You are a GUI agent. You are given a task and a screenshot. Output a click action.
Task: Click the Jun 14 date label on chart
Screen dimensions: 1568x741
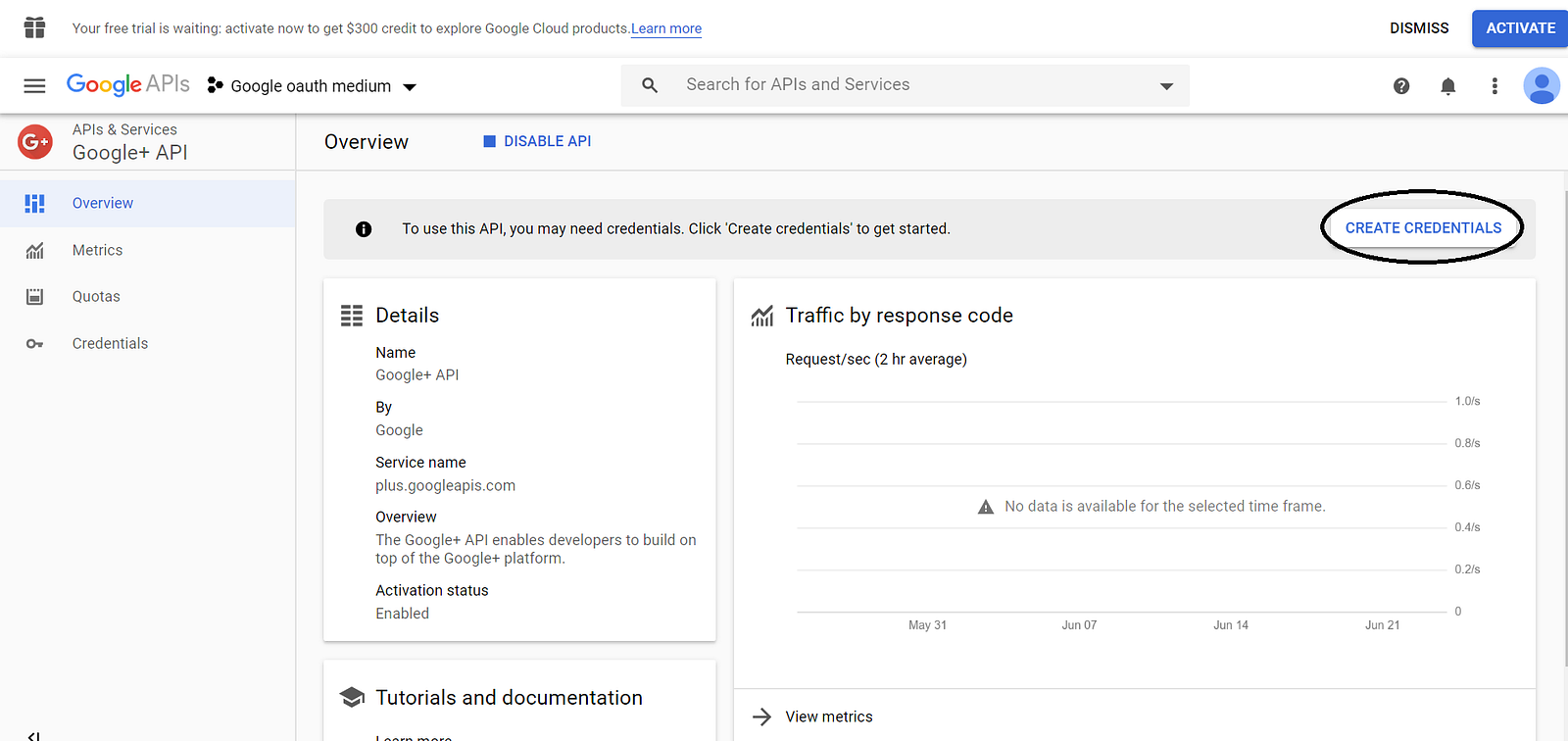click(x=1231, y=625)
